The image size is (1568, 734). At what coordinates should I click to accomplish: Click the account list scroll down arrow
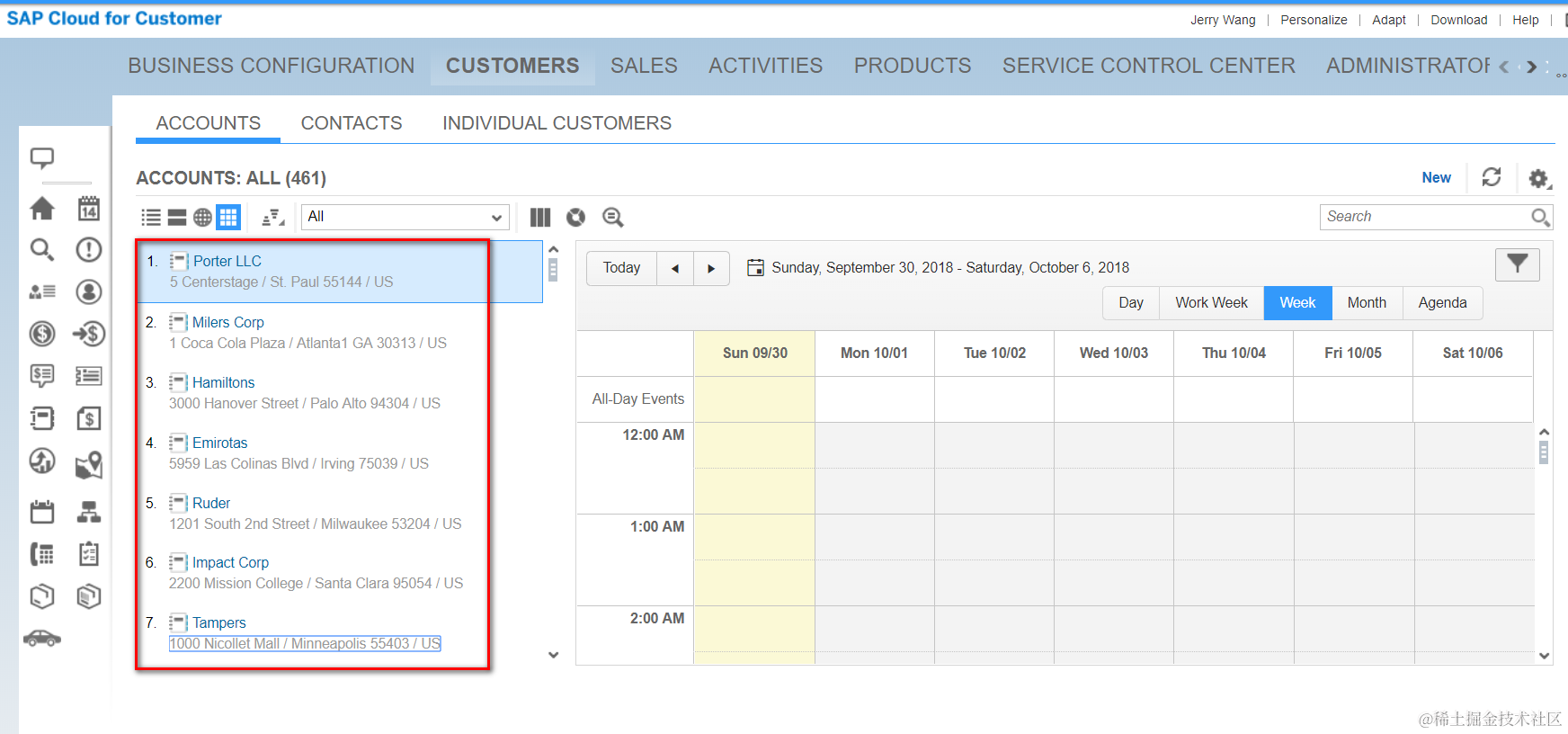coord(554,655)
